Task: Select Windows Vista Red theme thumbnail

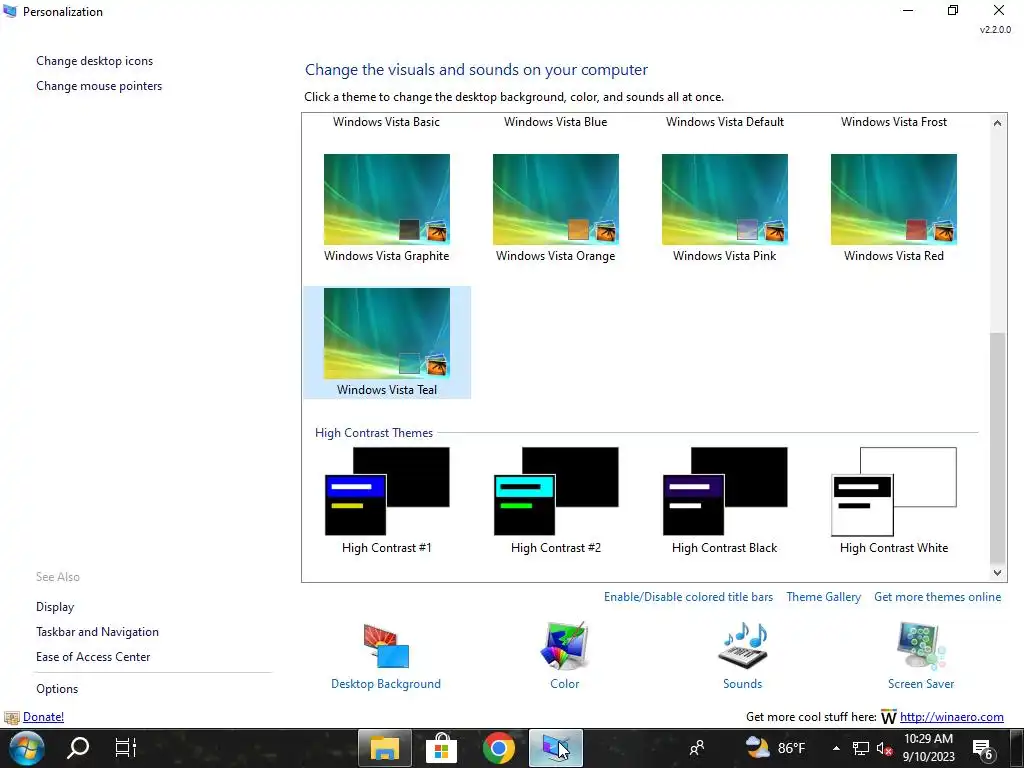Action: pos(894,199)
